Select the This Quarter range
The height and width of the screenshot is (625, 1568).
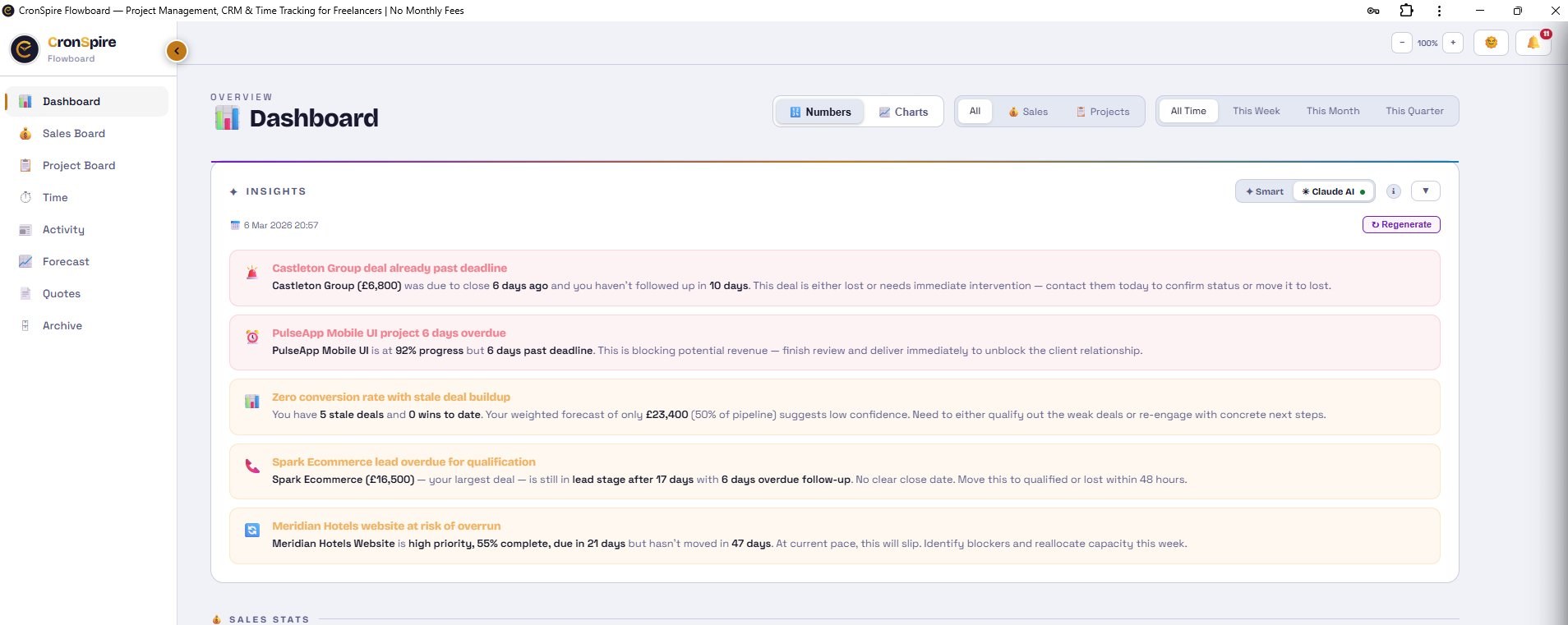coord(1414,111)
